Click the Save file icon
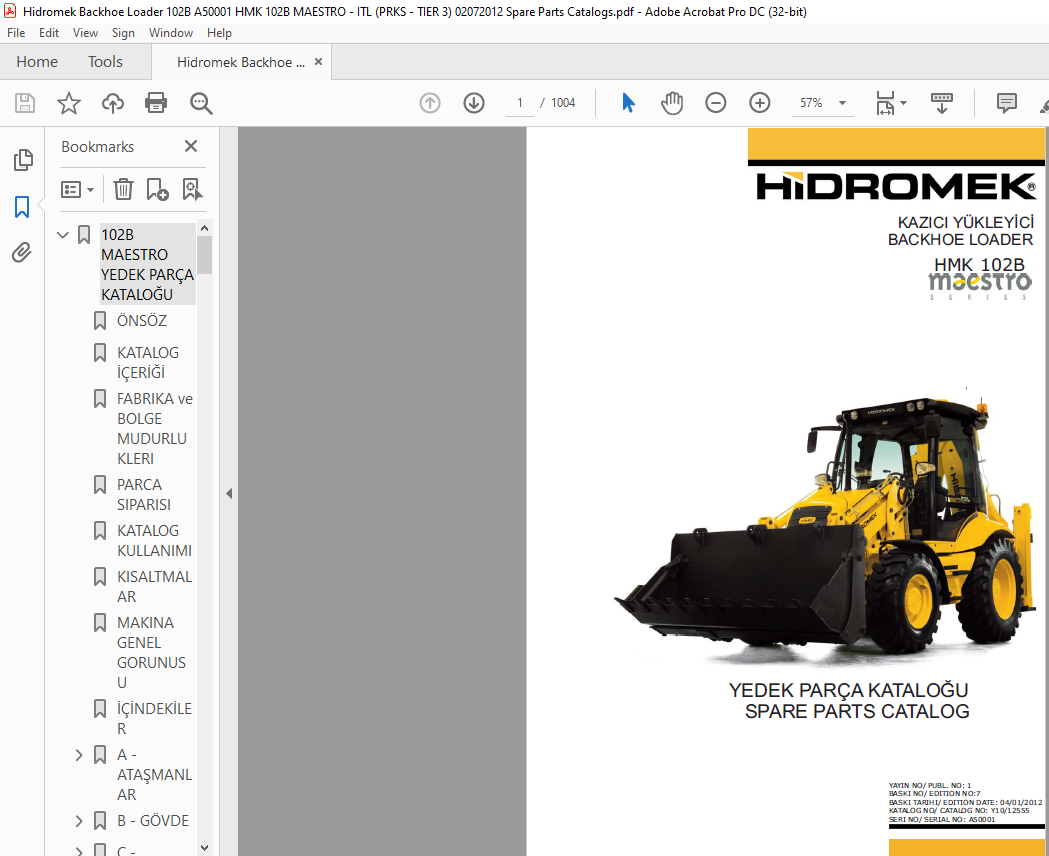Viewport: 1049px width, 856px height. (25, 103)
